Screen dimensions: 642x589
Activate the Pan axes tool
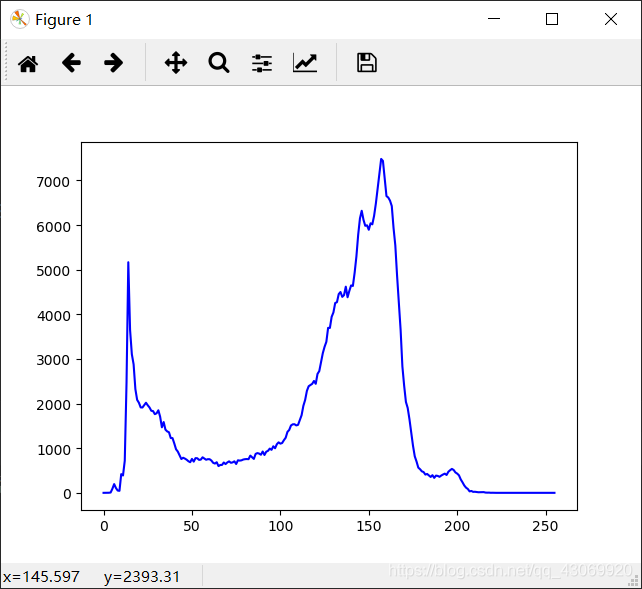point(176,63)
